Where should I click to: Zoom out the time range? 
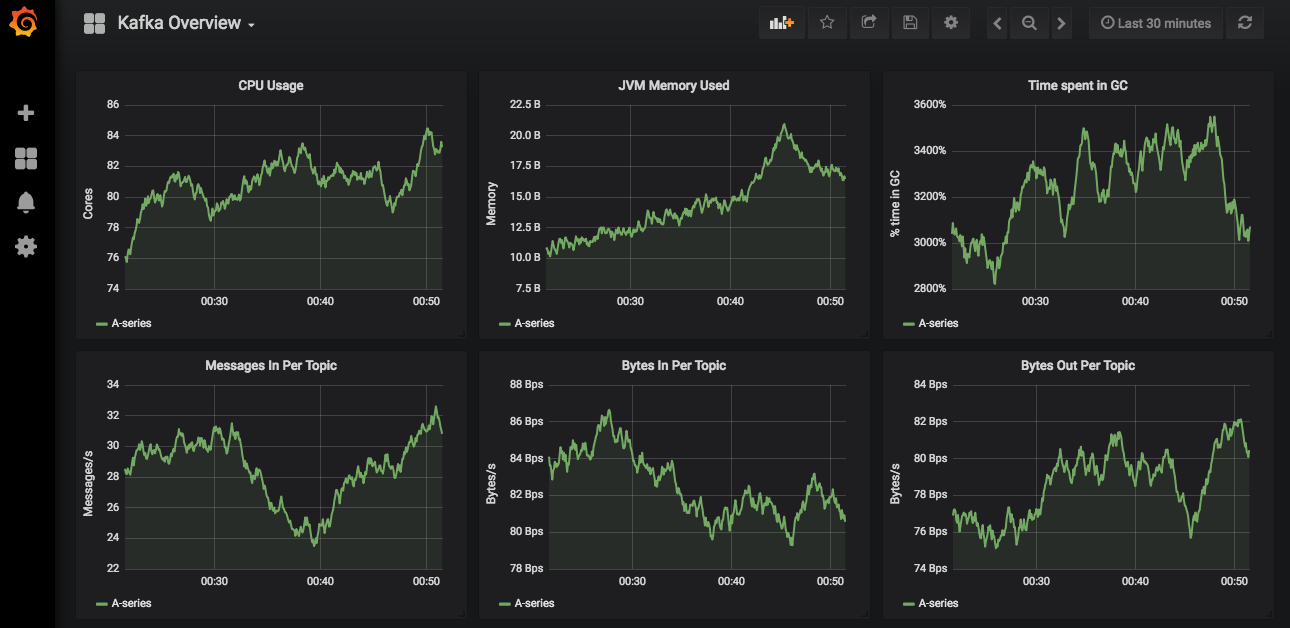click(x=1029, y=23)
